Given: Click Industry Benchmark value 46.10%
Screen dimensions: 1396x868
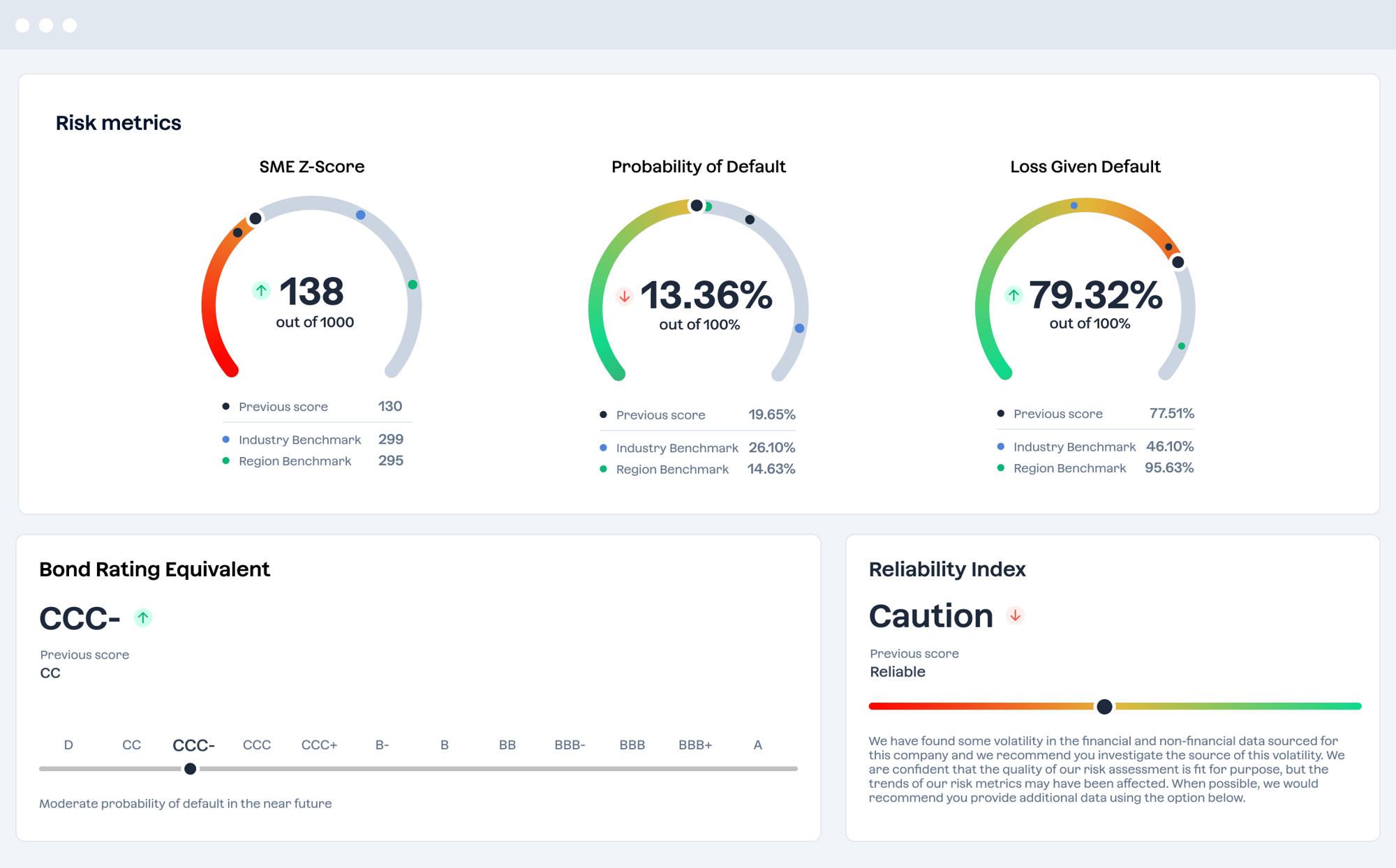Looking at the screenshot, I should [1170, 446].
